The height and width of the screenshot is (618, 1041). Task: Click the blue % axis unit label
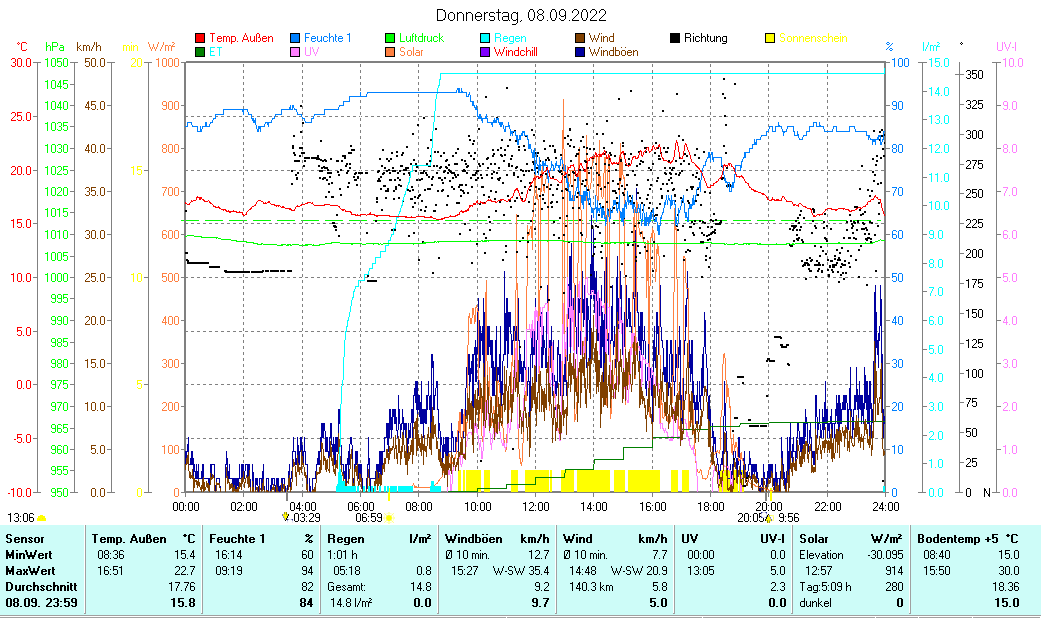(x=890, y=47)
